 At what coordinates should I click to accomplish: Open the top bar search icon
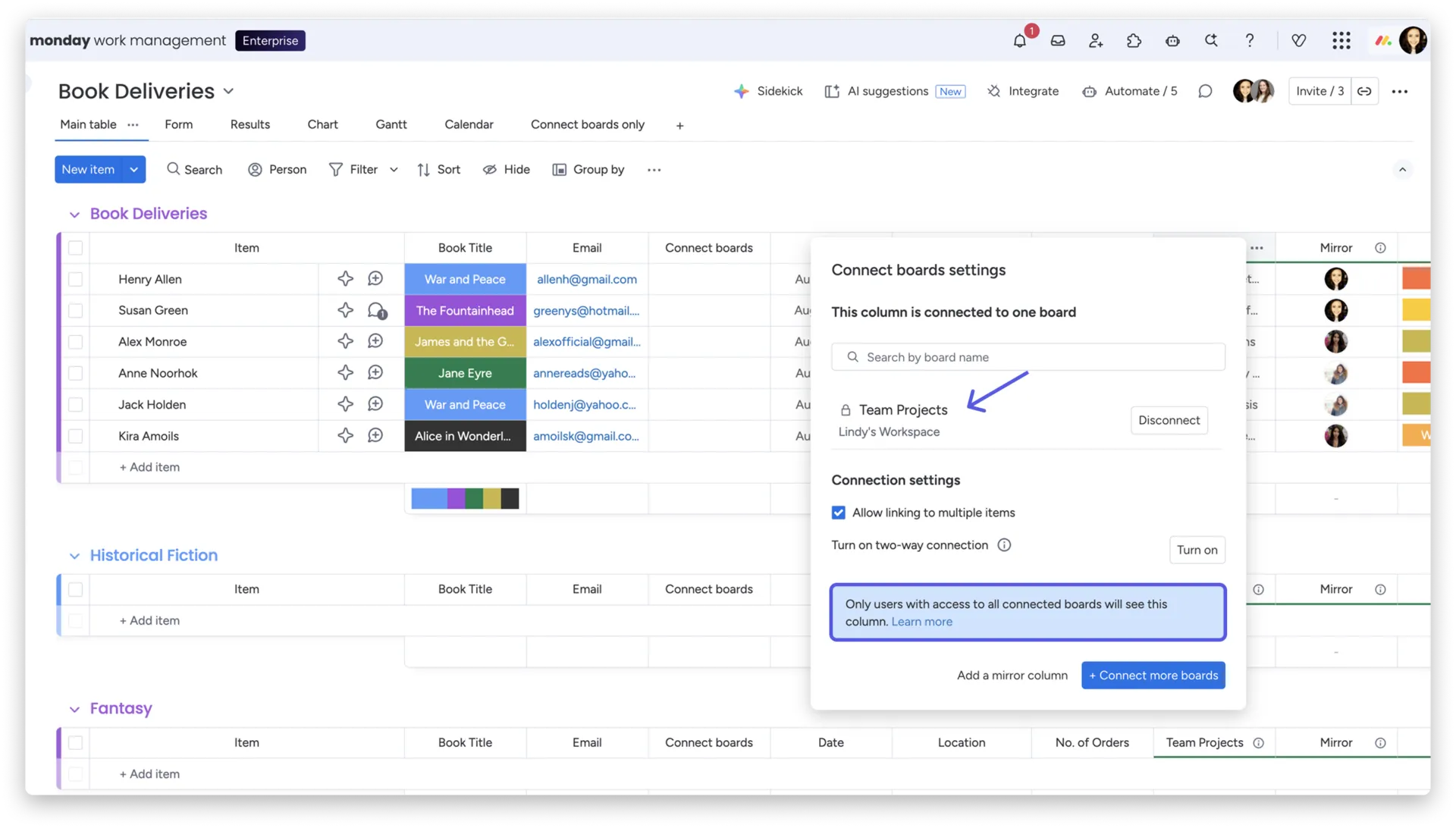coord(1211,41)
